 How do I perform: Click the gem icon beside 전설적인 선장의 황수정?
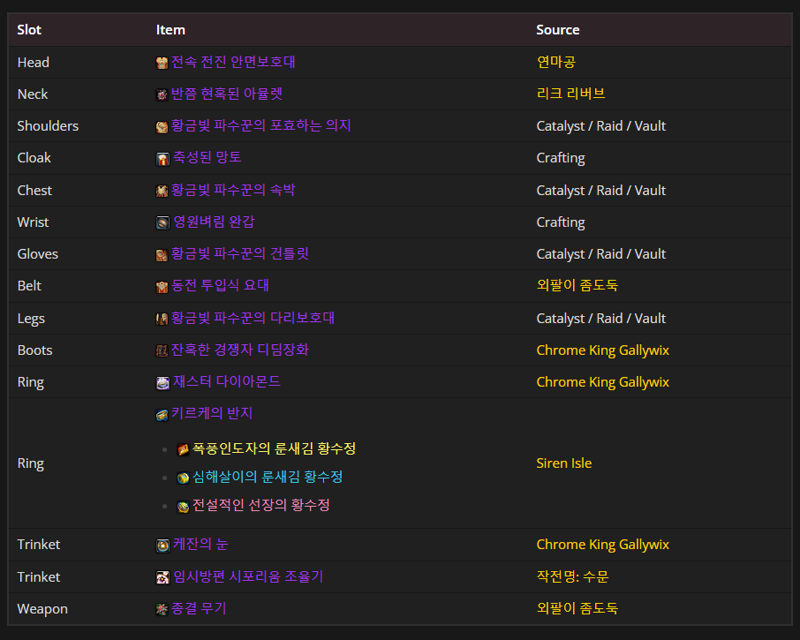click(x=183, y=506)
